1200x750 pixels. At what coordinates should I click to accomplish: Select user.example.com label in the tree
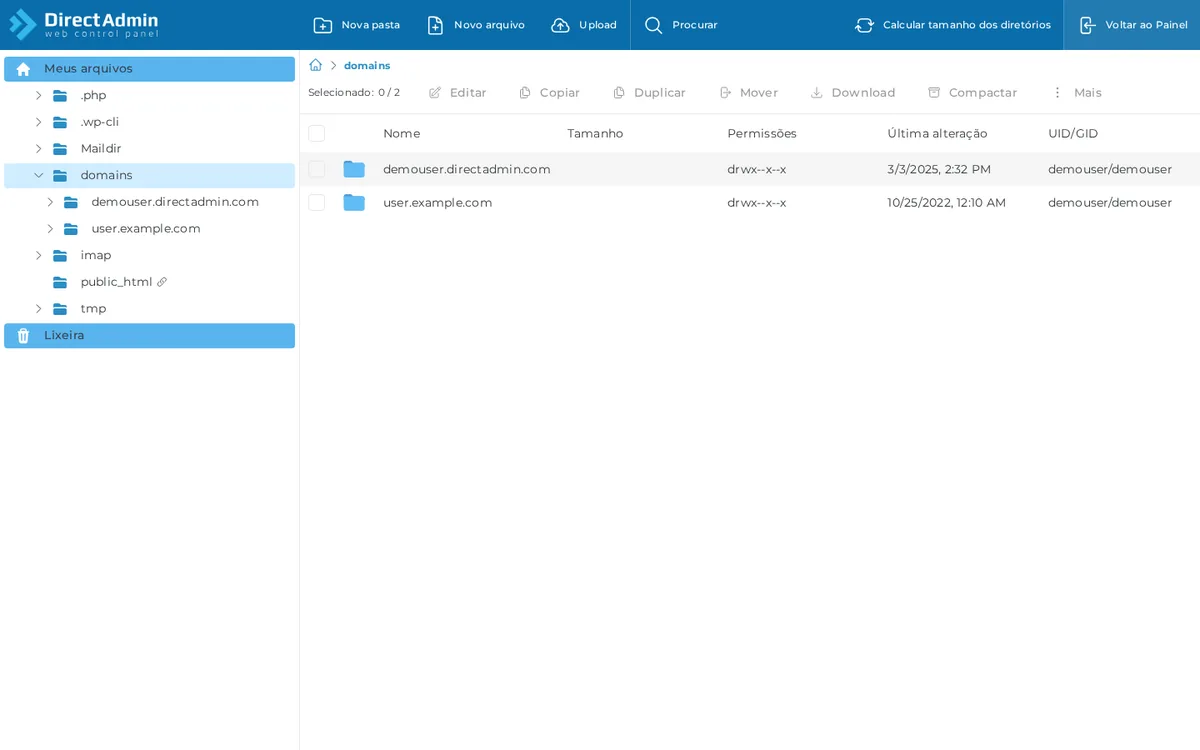pyautogui.click(x=146, y=229)
